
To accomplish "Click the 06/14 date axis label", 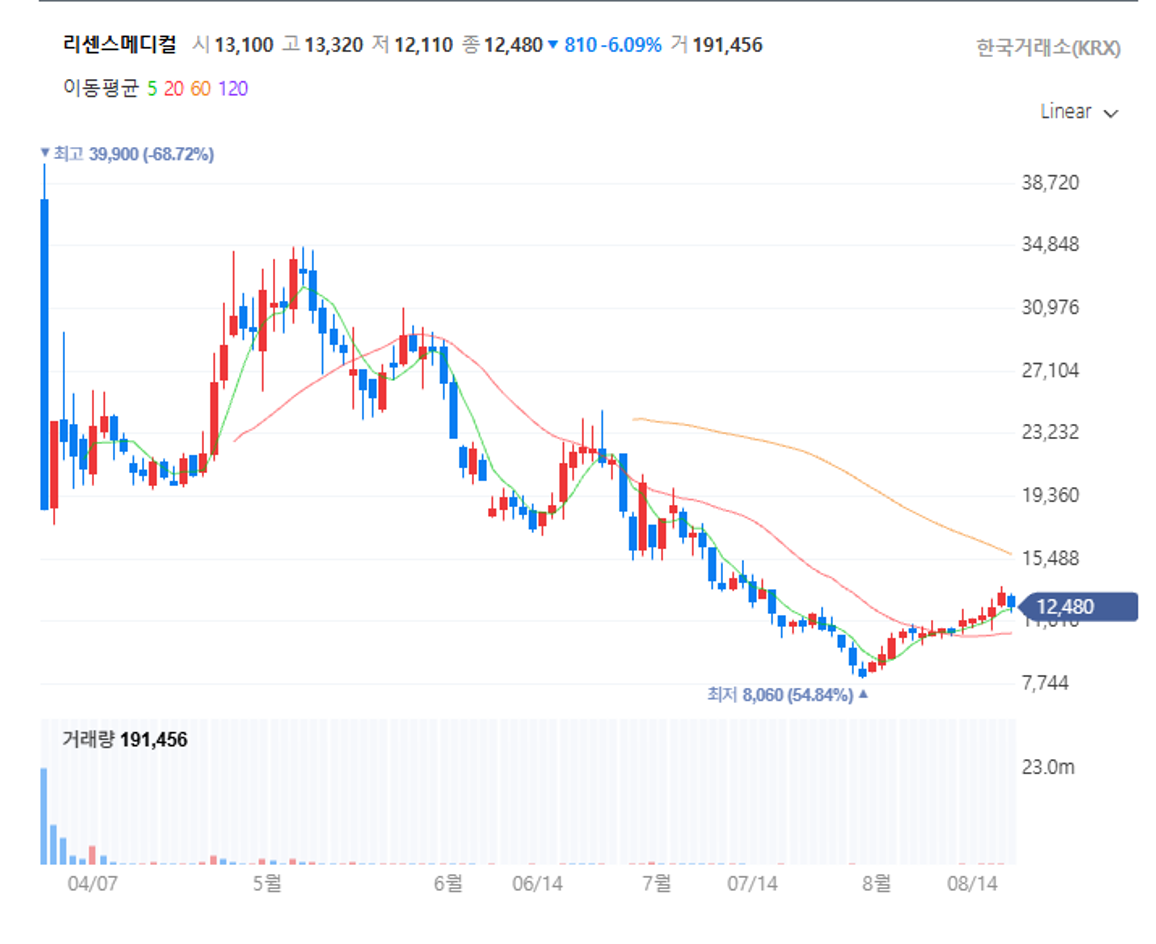I will [537, 884].
